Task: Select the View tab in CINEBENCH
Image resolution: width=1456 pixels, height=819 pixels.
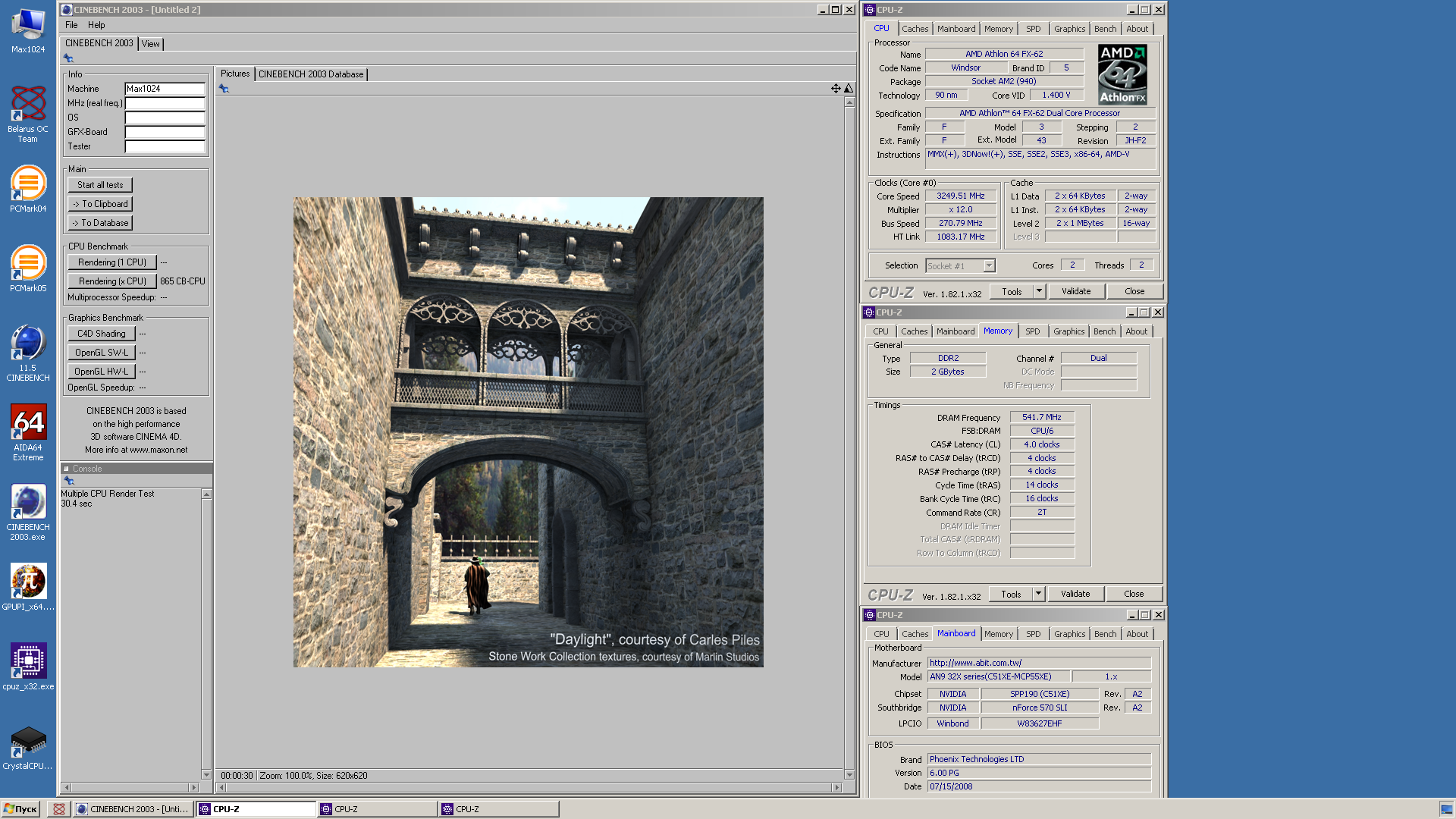Action: [x=151, y=44]
